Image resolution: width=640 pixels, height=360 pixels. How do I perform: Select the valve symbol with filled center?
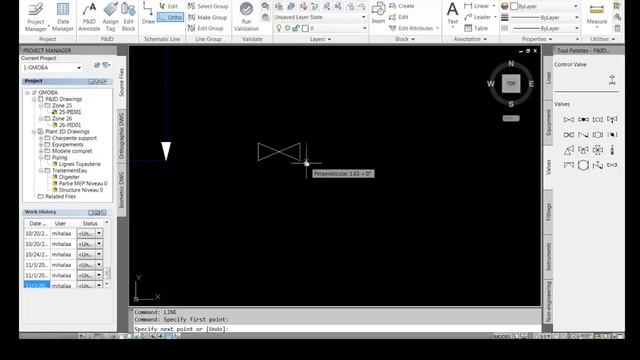click(x=583, y=120)
